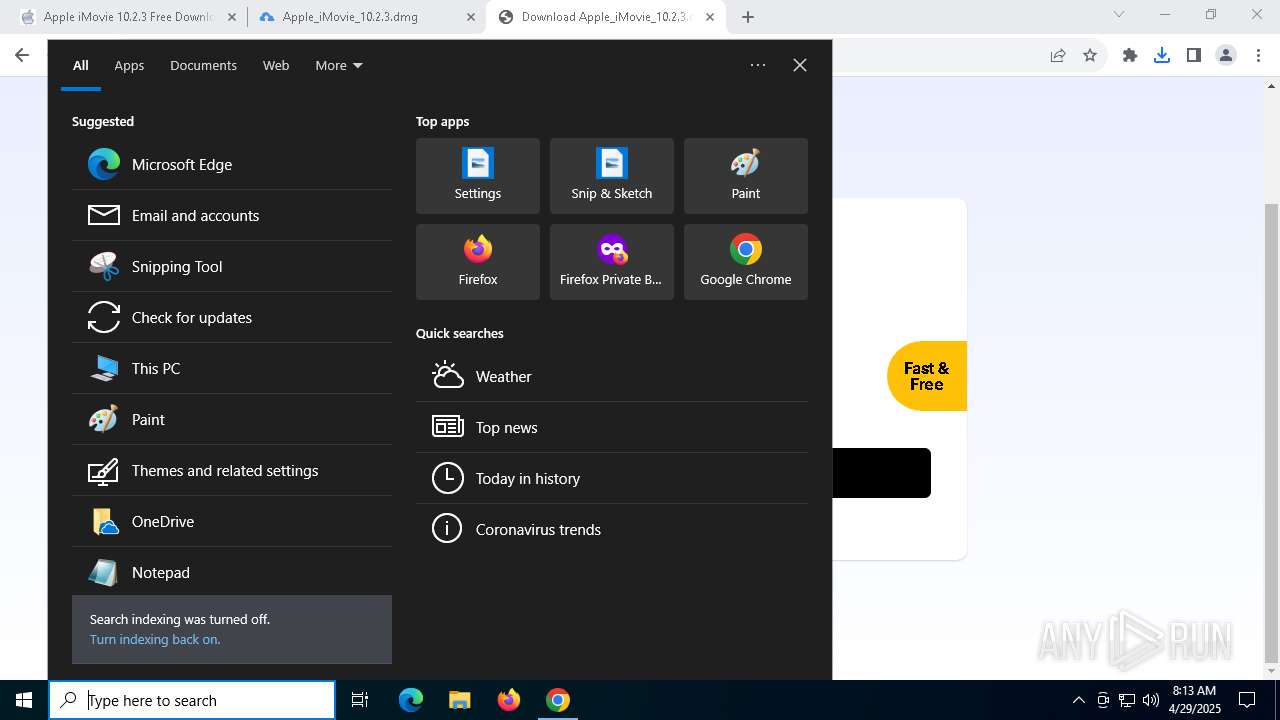Open Chrome profile menu
Screen dimensions: 1280x720
(x=1226, y=55)
